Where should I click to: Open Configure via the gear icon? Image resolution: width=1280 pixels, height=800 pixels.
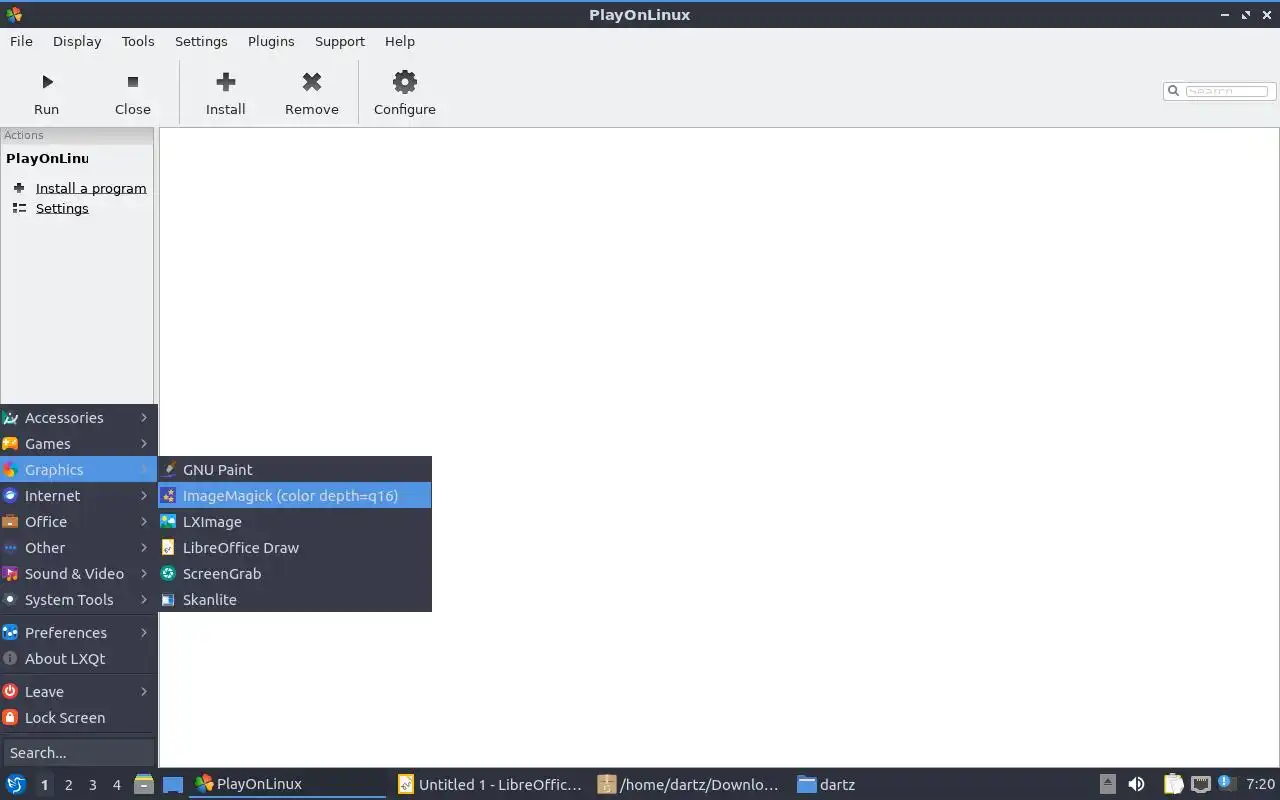(x=405, y=82)
